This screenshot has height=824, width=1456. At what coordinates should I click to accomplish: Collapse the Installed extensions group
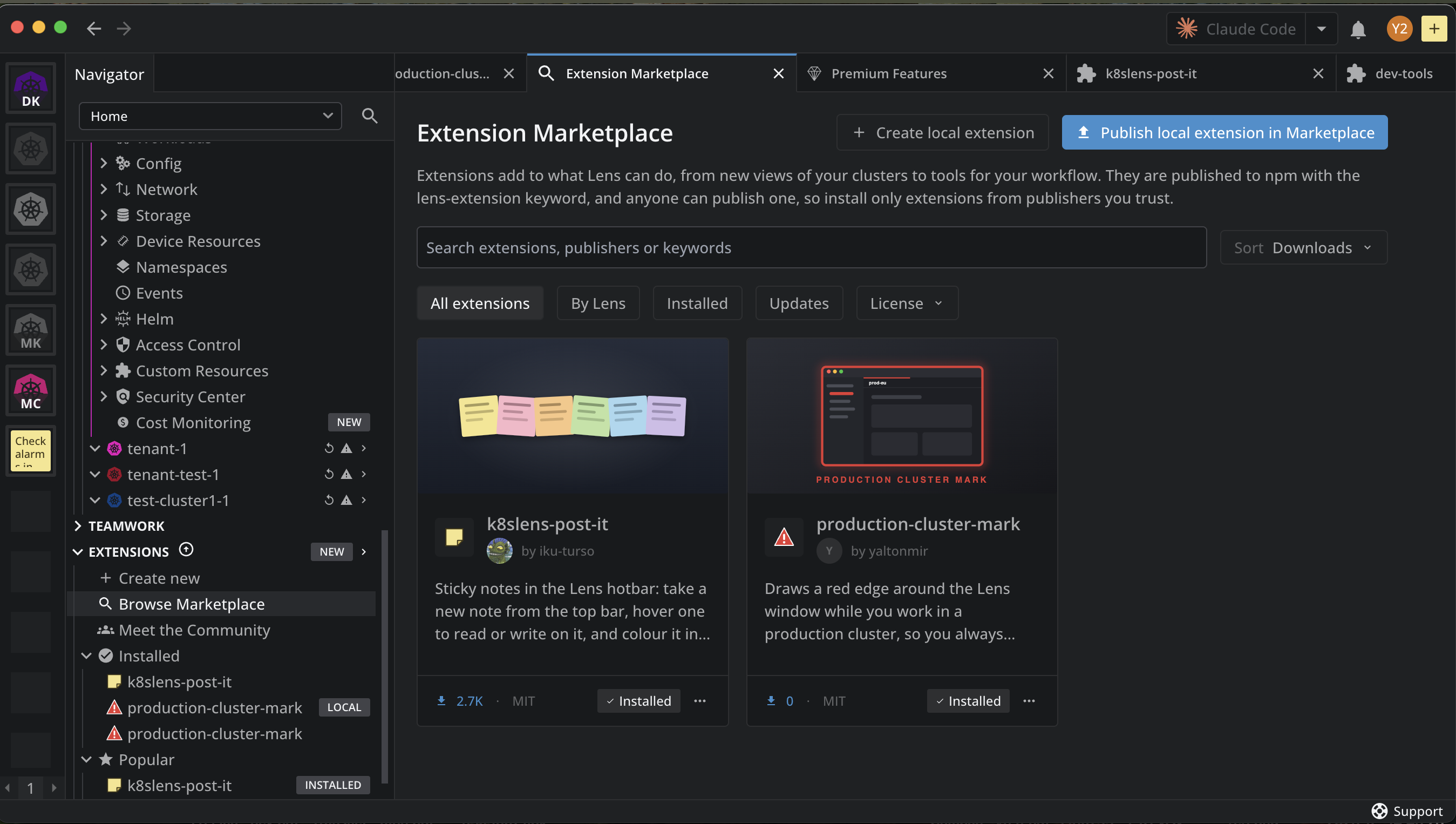tap(86, 656)
